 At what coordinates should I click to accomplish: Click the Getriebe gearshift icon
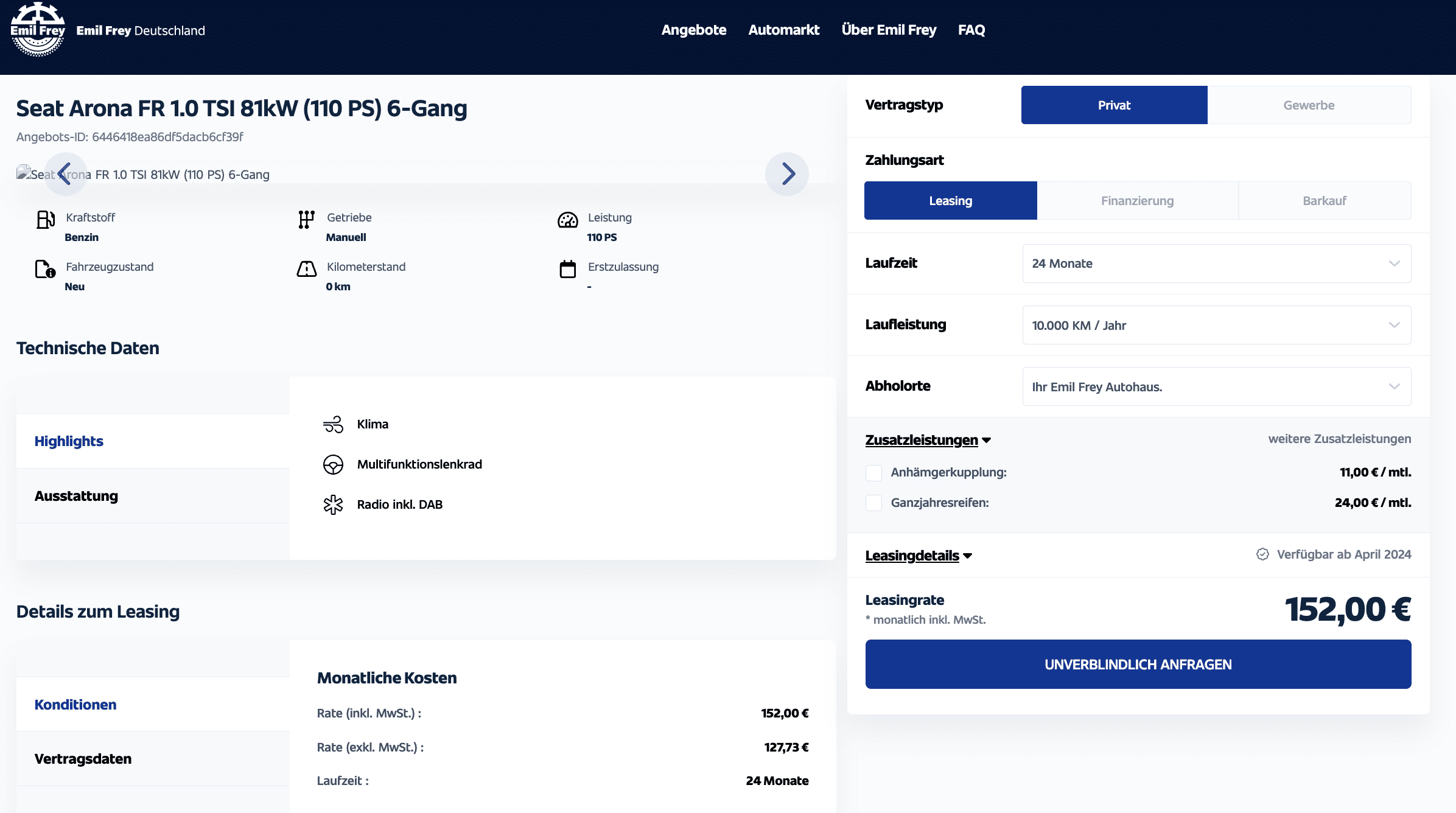pyautogui.click(x=307, y=220)
